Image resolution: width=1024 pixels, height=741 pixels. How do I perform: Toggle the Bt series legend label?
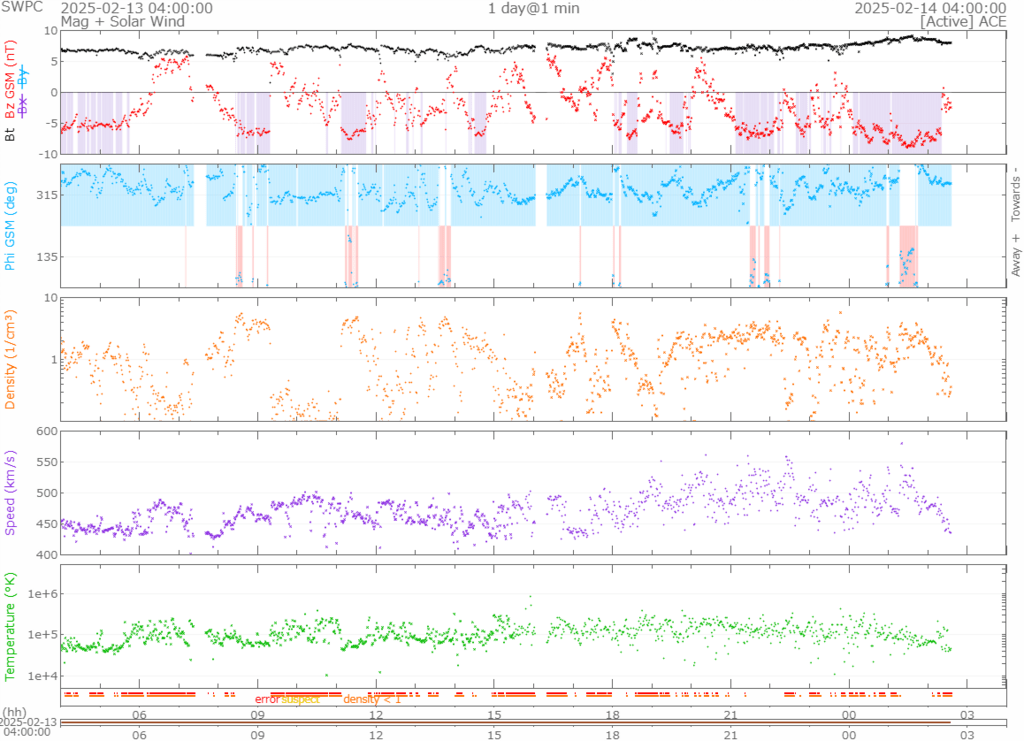click(x=11, y=133)
